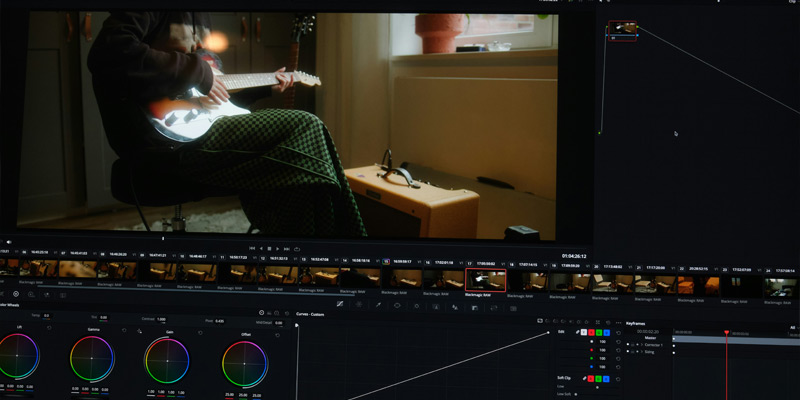Viewport: 800px width, 400px height.
Task: Enable red channel in Curves Edit
Action: click(593, 331)
